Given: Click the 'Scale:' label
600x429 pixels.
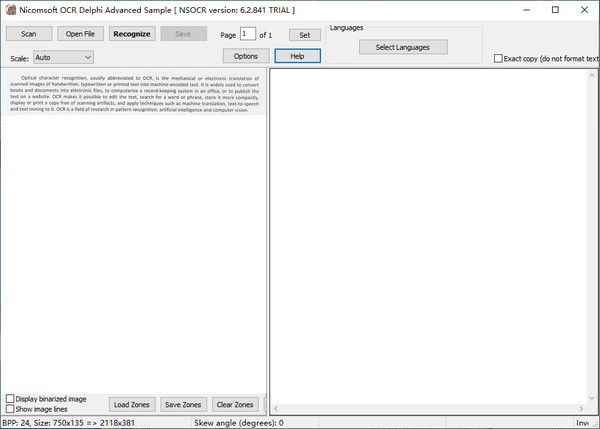Looking at the screenshot, I should click(x=20, y=59).
